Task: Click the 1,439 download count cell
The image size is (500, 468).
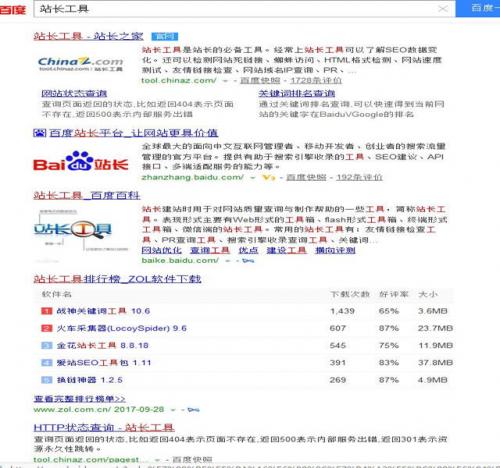Action: coord(342,311)
